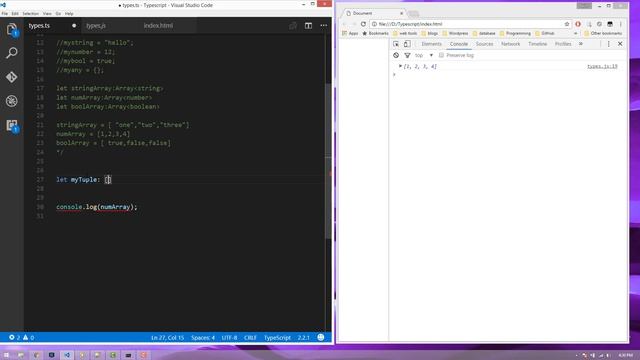
Task: Open the Wordpress bookmark folder
Action: pyautogui.click(x=455, y=33)
